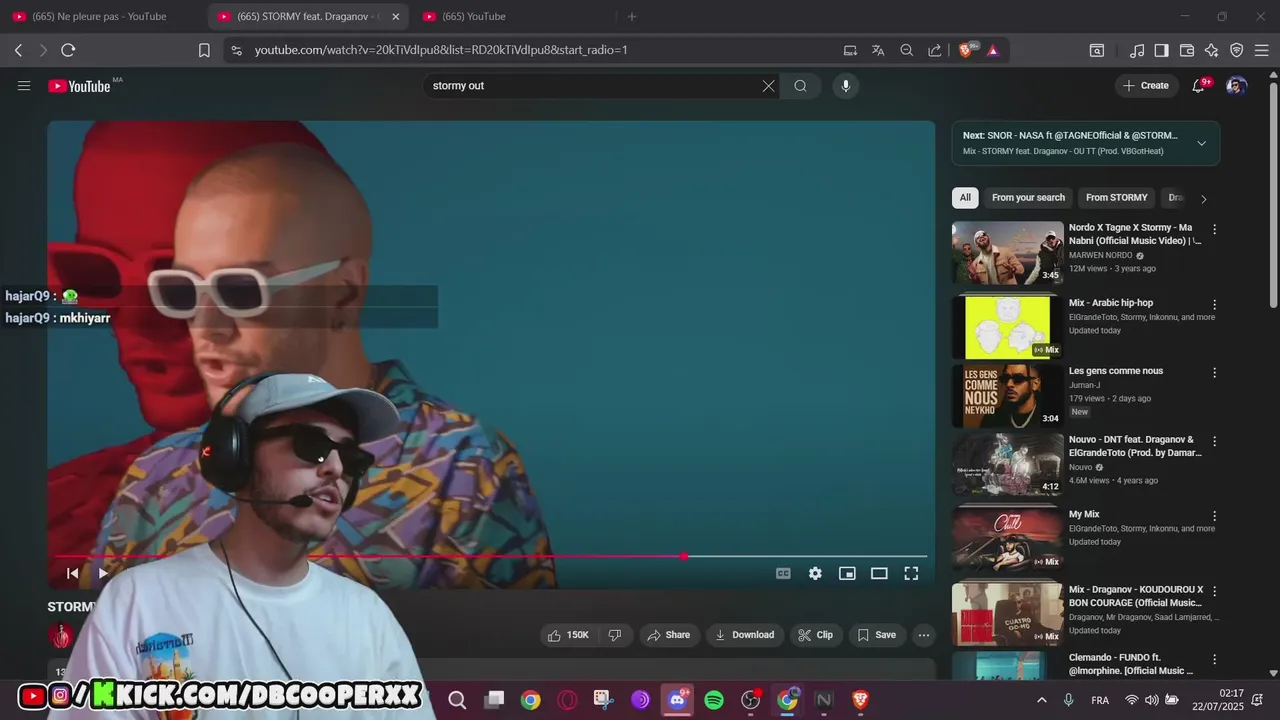Save the video to a playlist
1280x720 pixels.
click(x=876, y=635)
